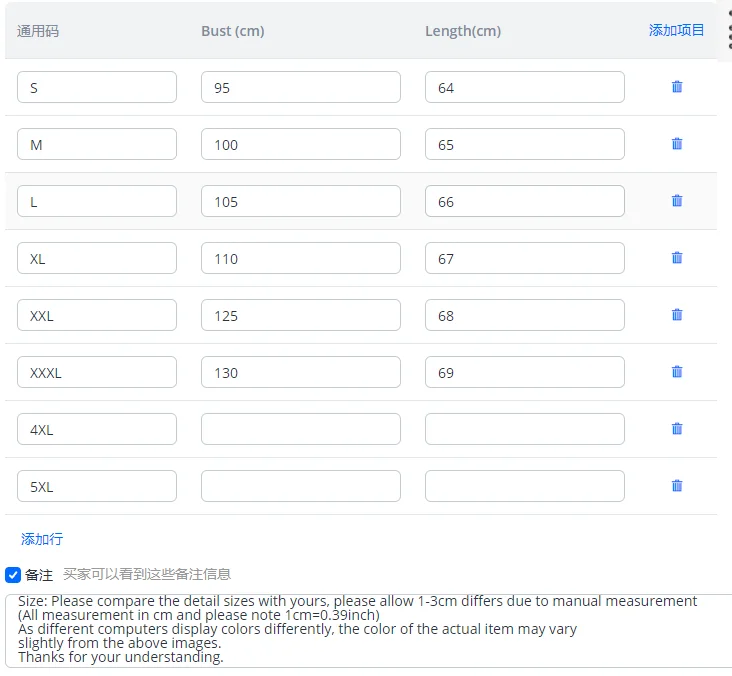Delete the 4XL size row
Image resolution: width=732 pixels, height=676 pixels.
tap(677, 429)
